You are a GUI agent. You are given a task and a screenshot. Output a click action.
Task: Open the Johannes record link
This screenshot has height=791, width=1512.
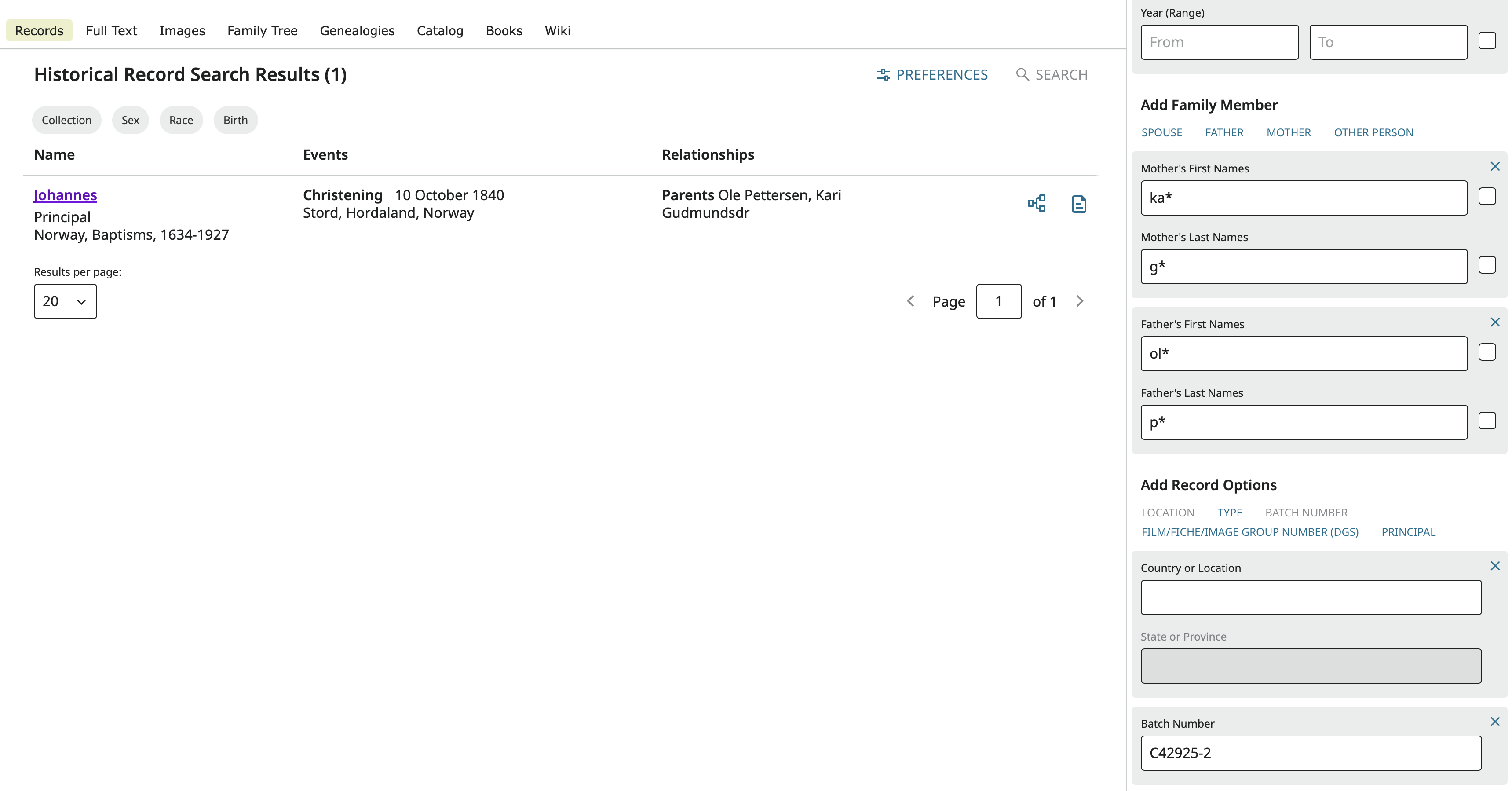(65, 195)
